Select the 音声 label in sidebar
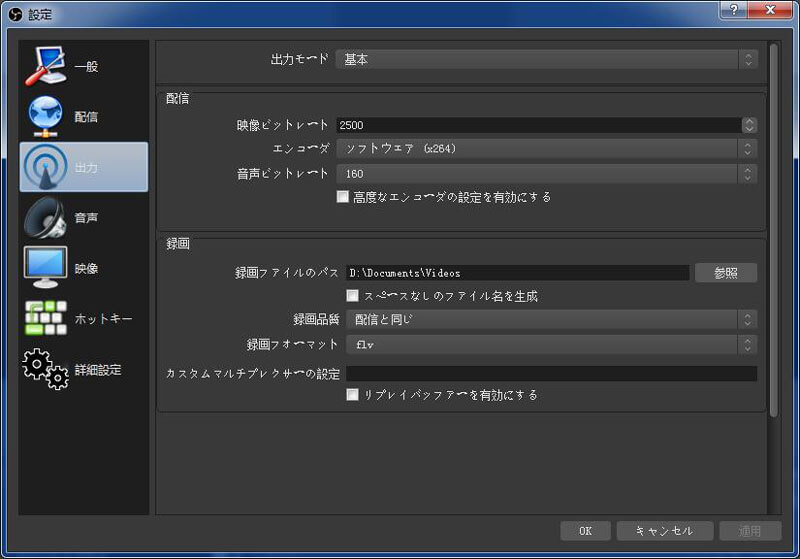This screenshot has width=800, height=559. pyautogui.click(x=86, y=218)
